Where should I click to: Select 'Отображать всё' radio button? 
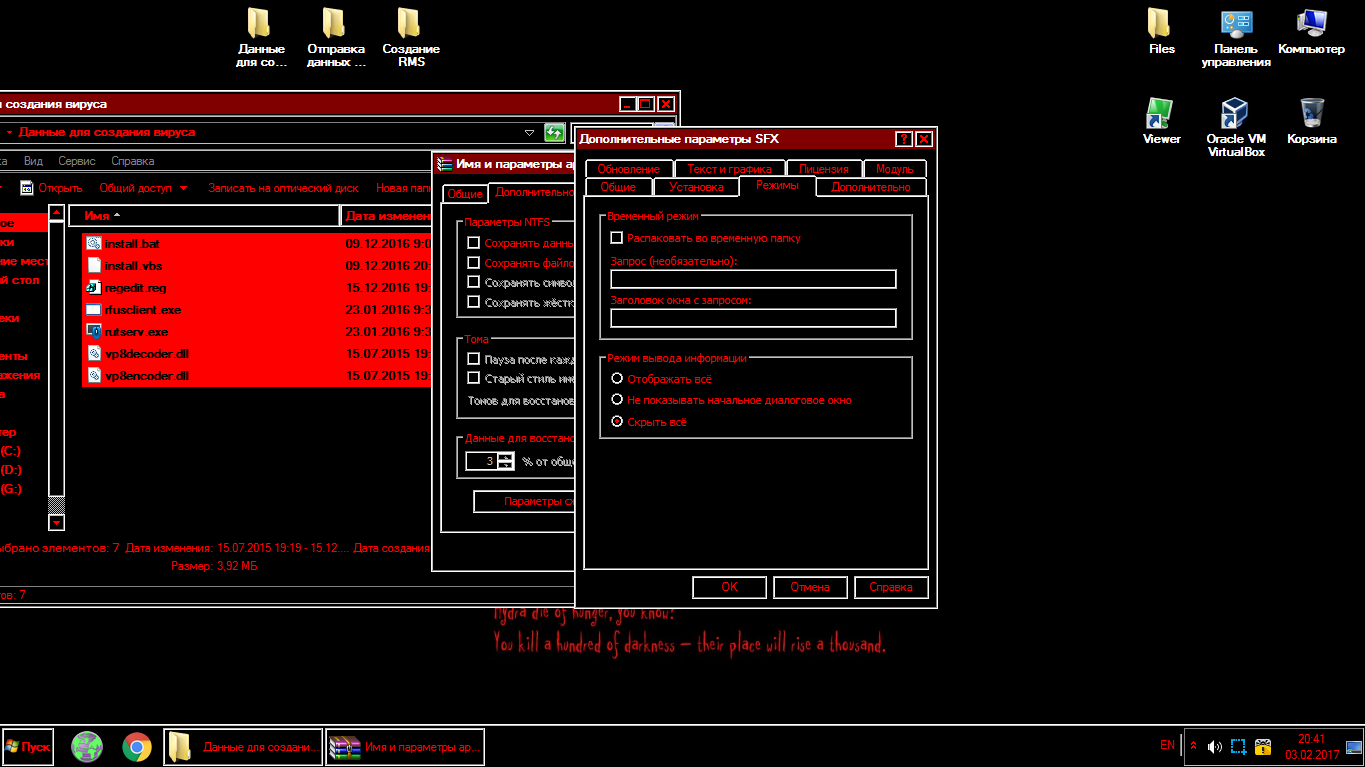pyautogui.click(x=617, y=379)
